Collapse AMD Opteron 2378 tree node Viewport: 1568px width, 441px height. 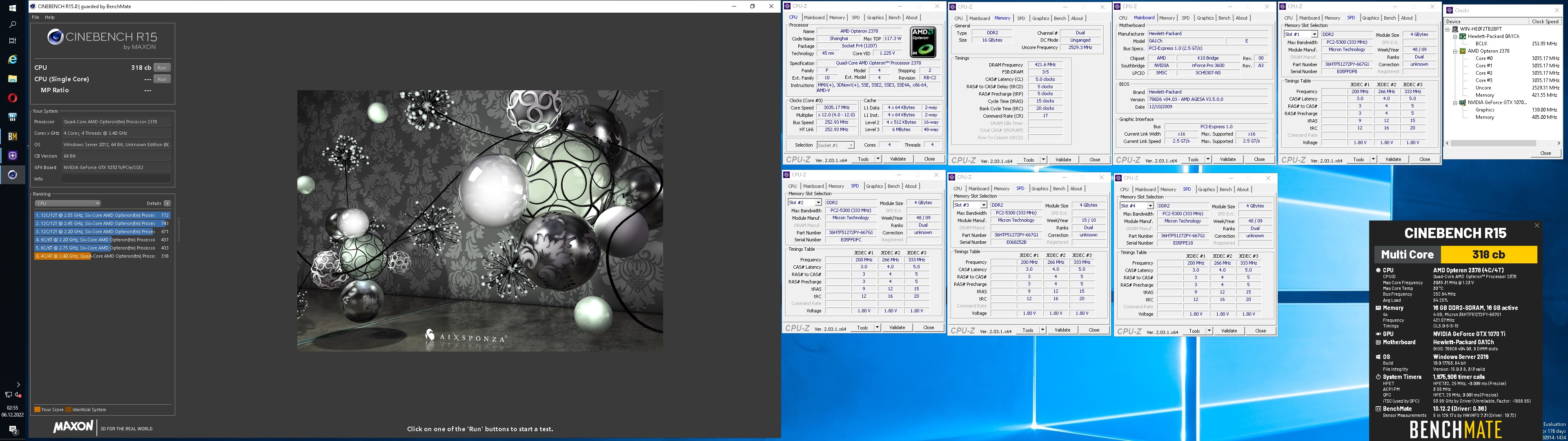click(x=1456, y=51)
